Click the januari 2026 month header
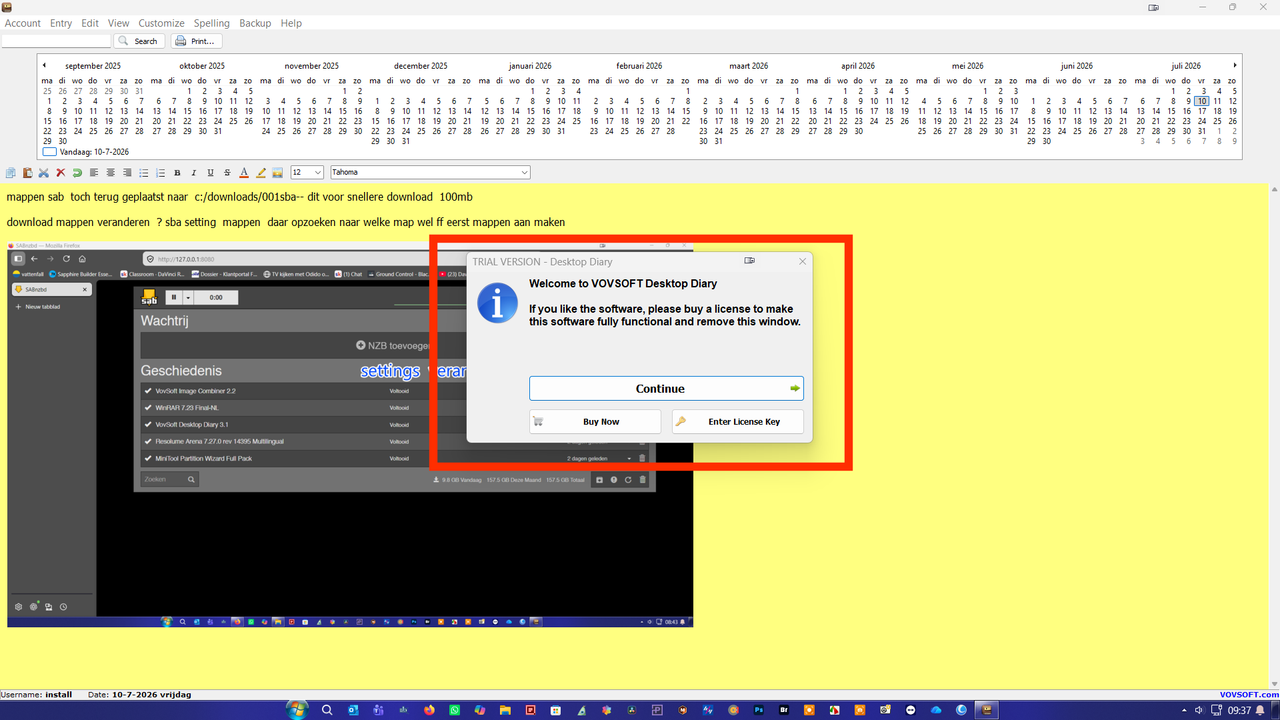1280x720 pixels. click(530, 66)
